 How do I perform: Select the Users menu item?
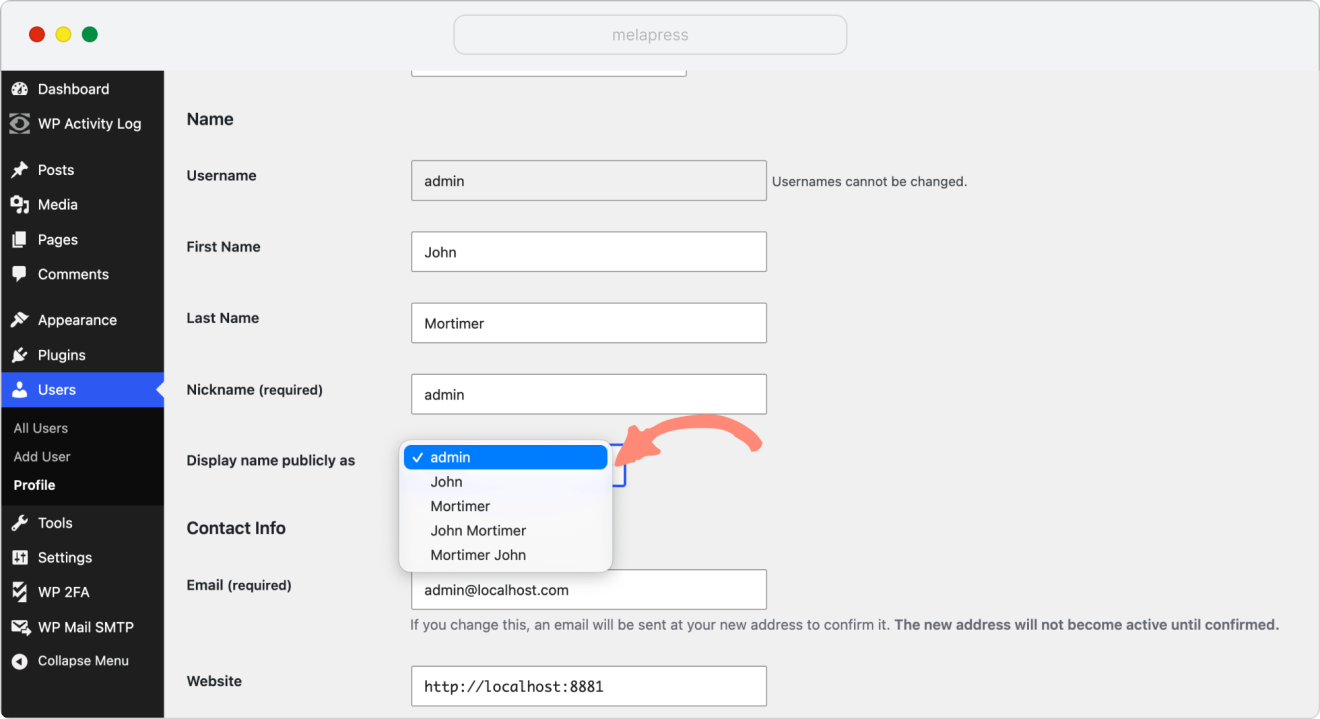[x=82, y=390]
